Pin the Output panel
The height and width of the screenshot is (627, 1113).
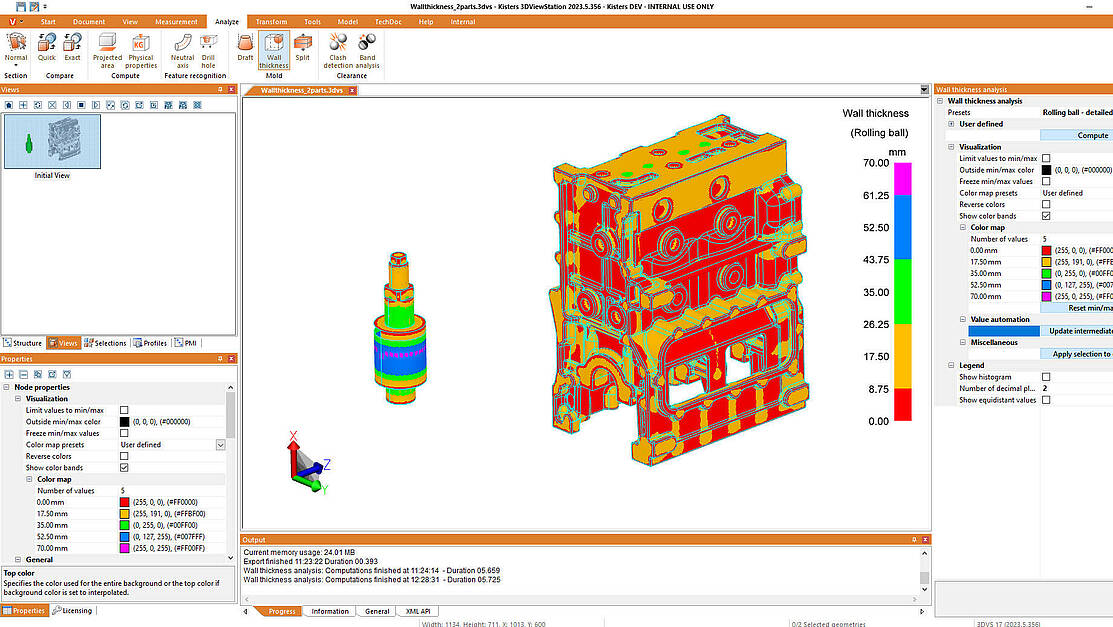click(x=914, y=540)
